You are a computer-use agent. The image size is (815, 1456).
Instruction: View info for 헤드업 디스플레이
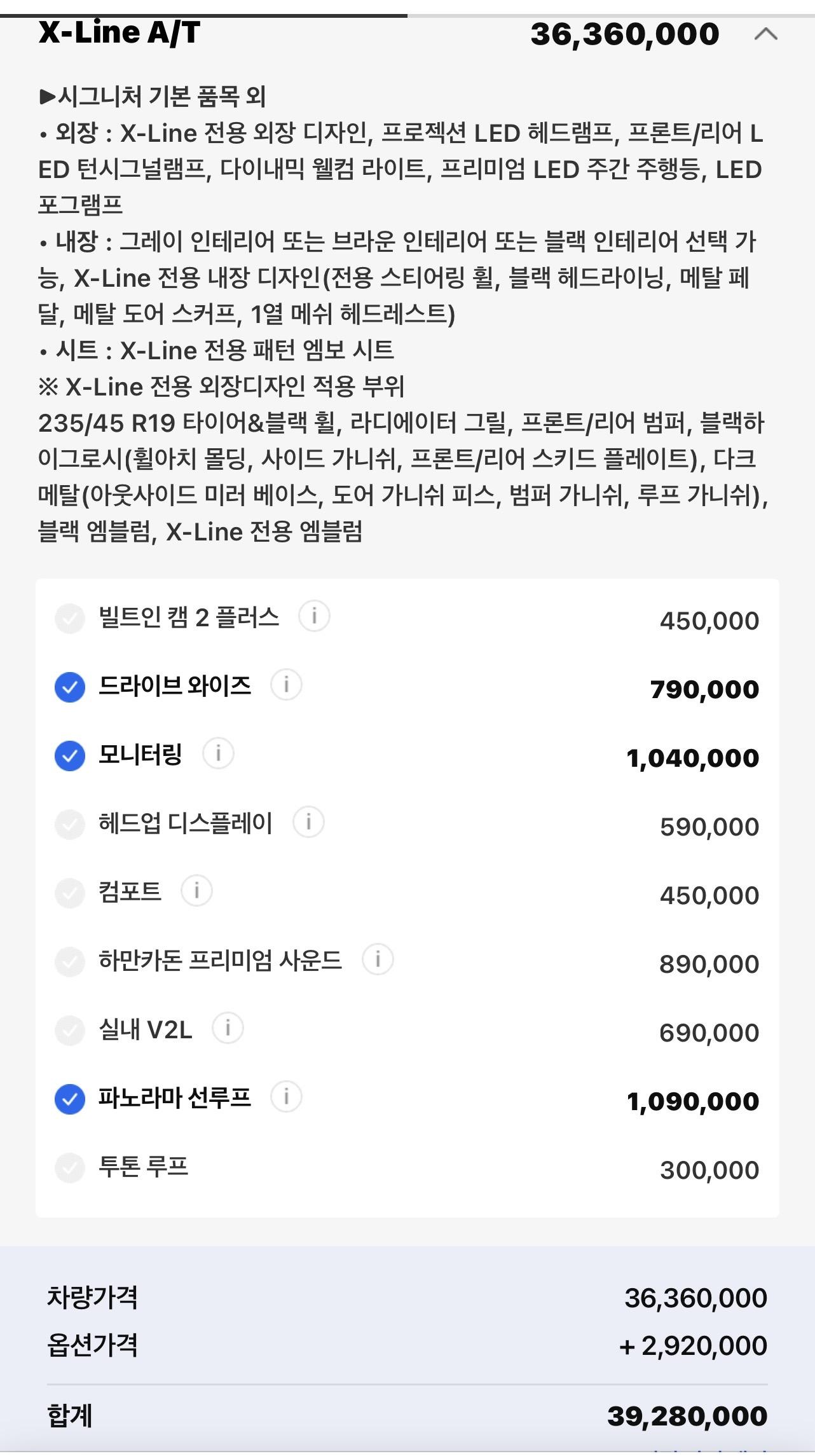click(308, 822)
